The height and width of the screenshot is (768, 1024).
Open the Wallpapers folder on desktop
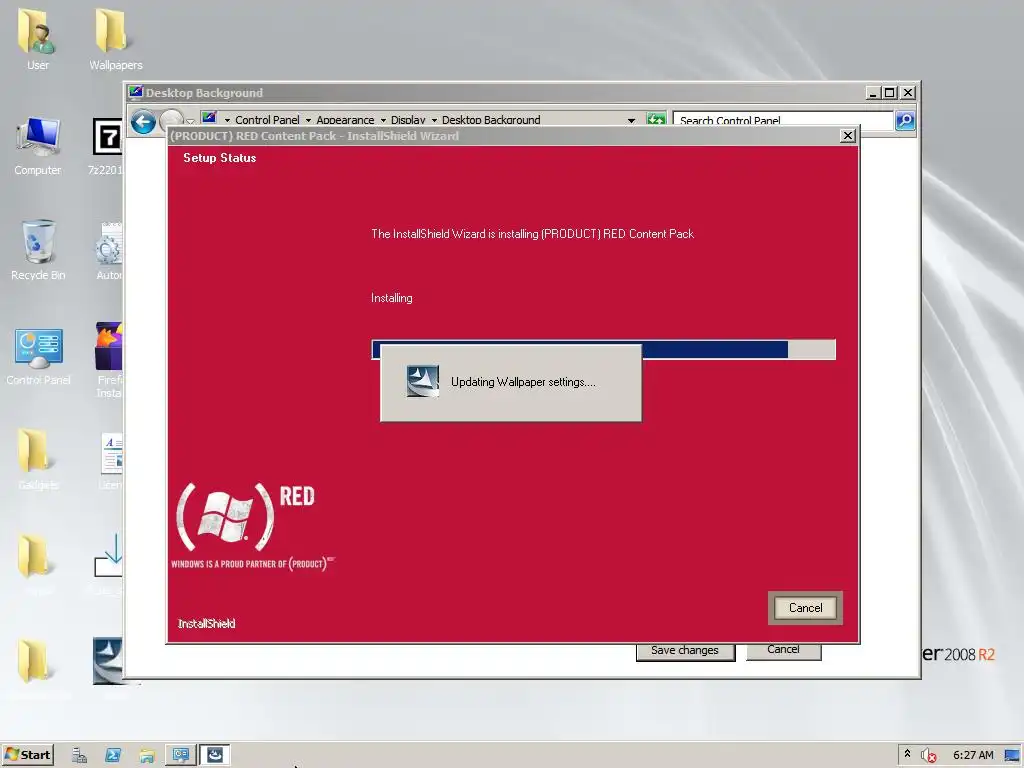[x=115, y=39]
